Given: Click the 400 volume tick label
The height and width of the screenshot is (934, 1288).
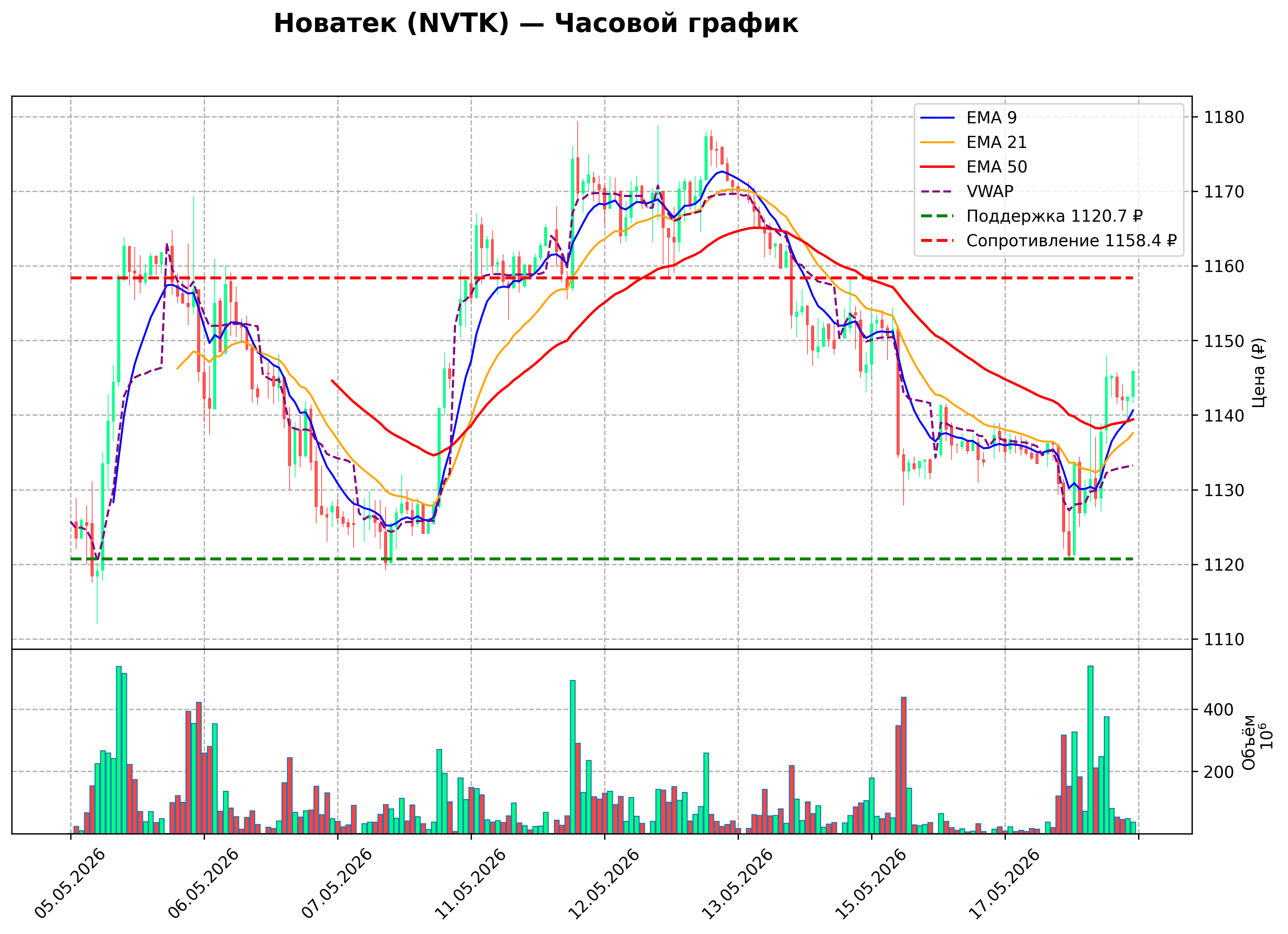Looking at the screenshot, I should 1219,710.
